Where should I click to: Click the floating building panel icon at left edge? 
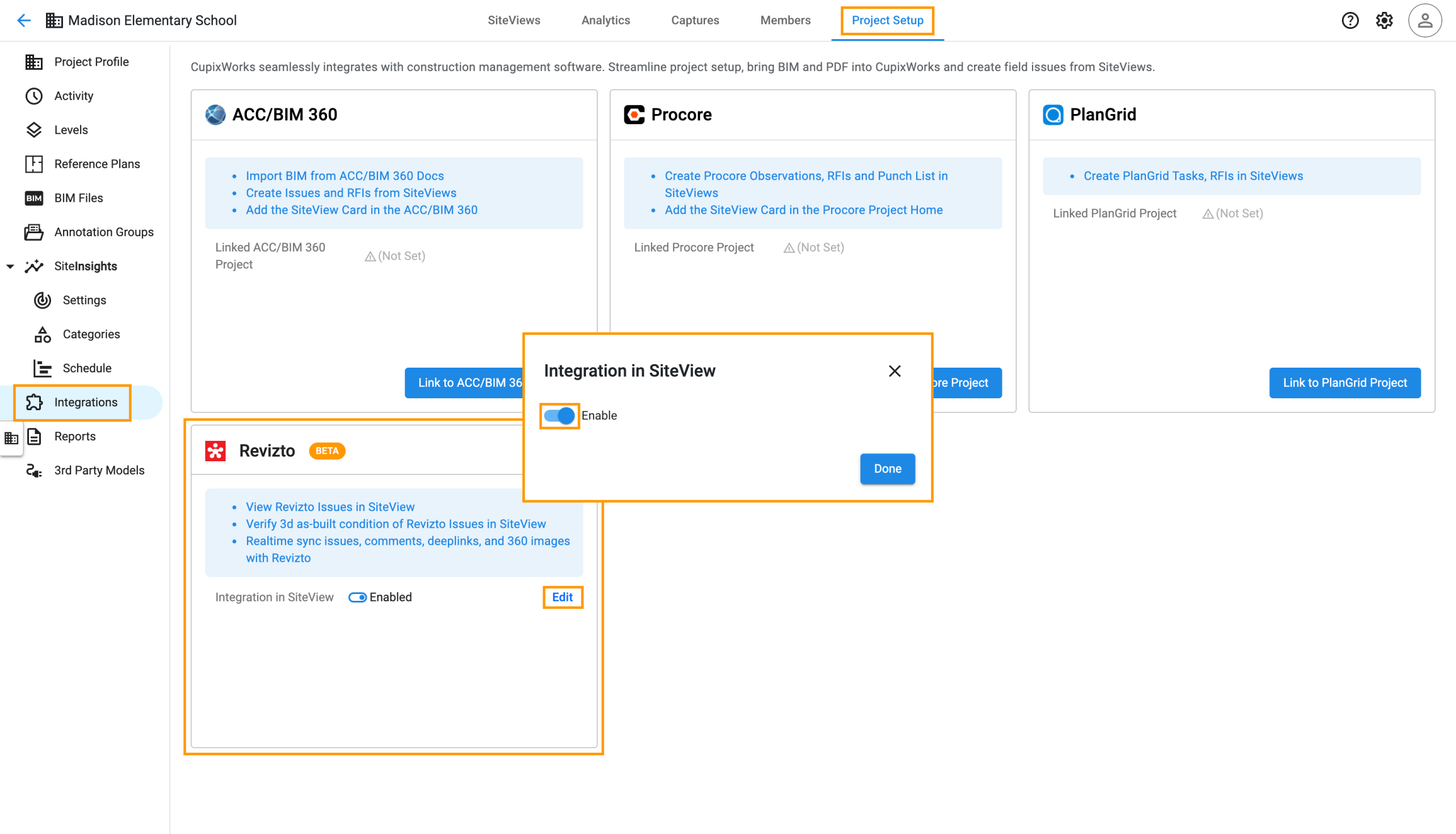pyautogui.click(x=11, y=439)
